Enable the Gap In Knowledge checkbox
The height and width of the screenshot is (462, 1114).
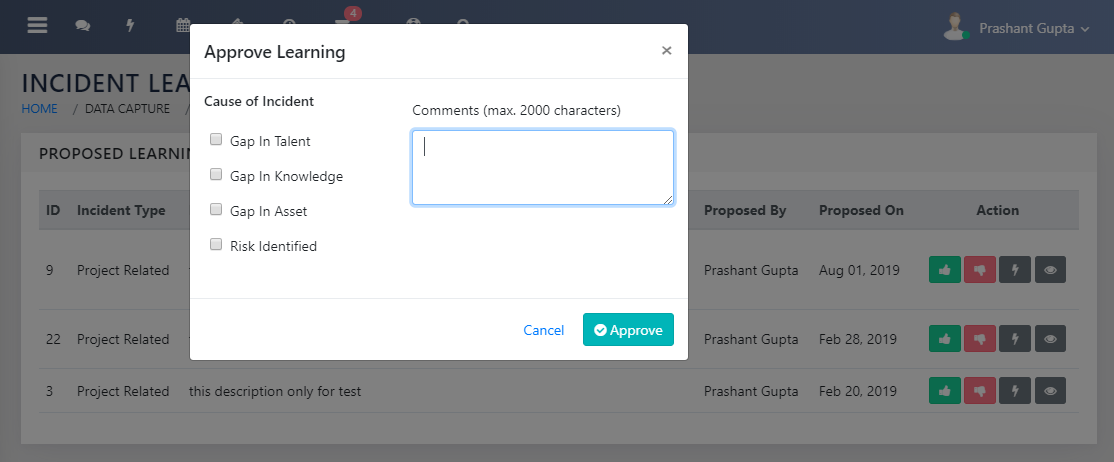216,175
